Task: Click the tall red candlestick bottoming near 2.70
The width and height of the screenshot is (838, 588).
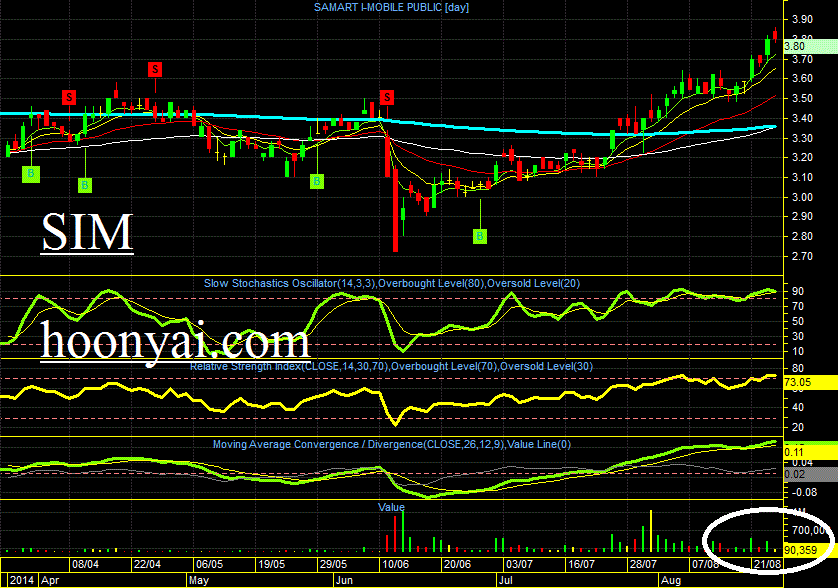Action: point(395,210)
